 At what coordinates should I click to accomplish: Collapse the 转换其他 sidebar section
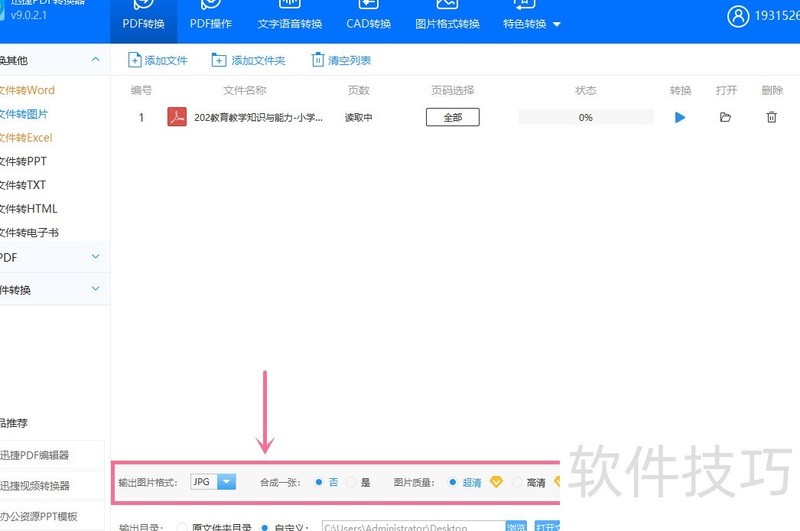(95, 60)
